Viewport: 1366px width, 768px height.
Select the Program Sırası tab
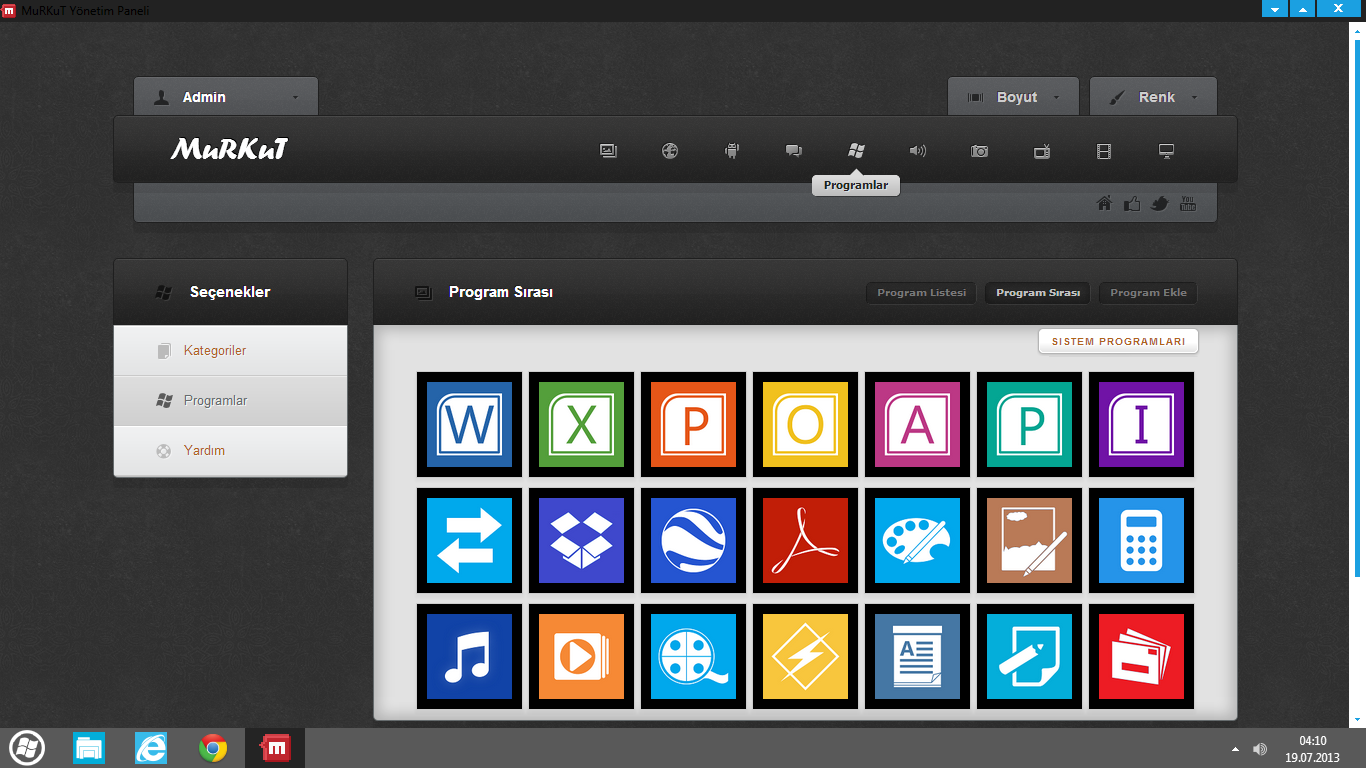1038,293
